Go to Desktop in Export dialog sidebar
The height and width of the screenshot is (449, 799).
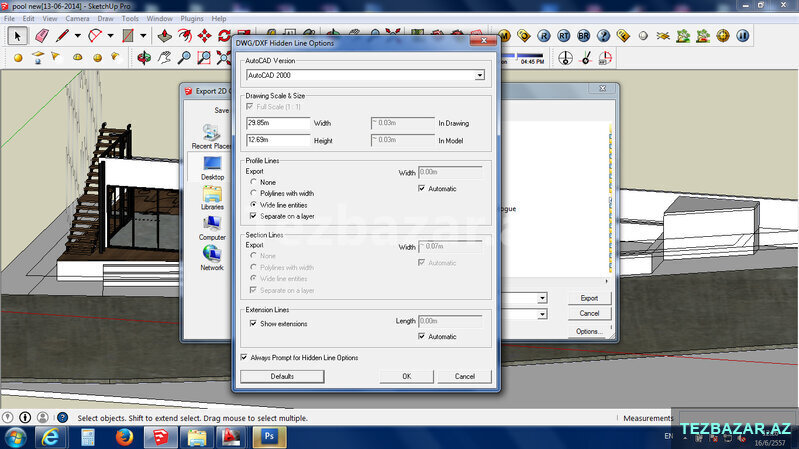[212, 168]
